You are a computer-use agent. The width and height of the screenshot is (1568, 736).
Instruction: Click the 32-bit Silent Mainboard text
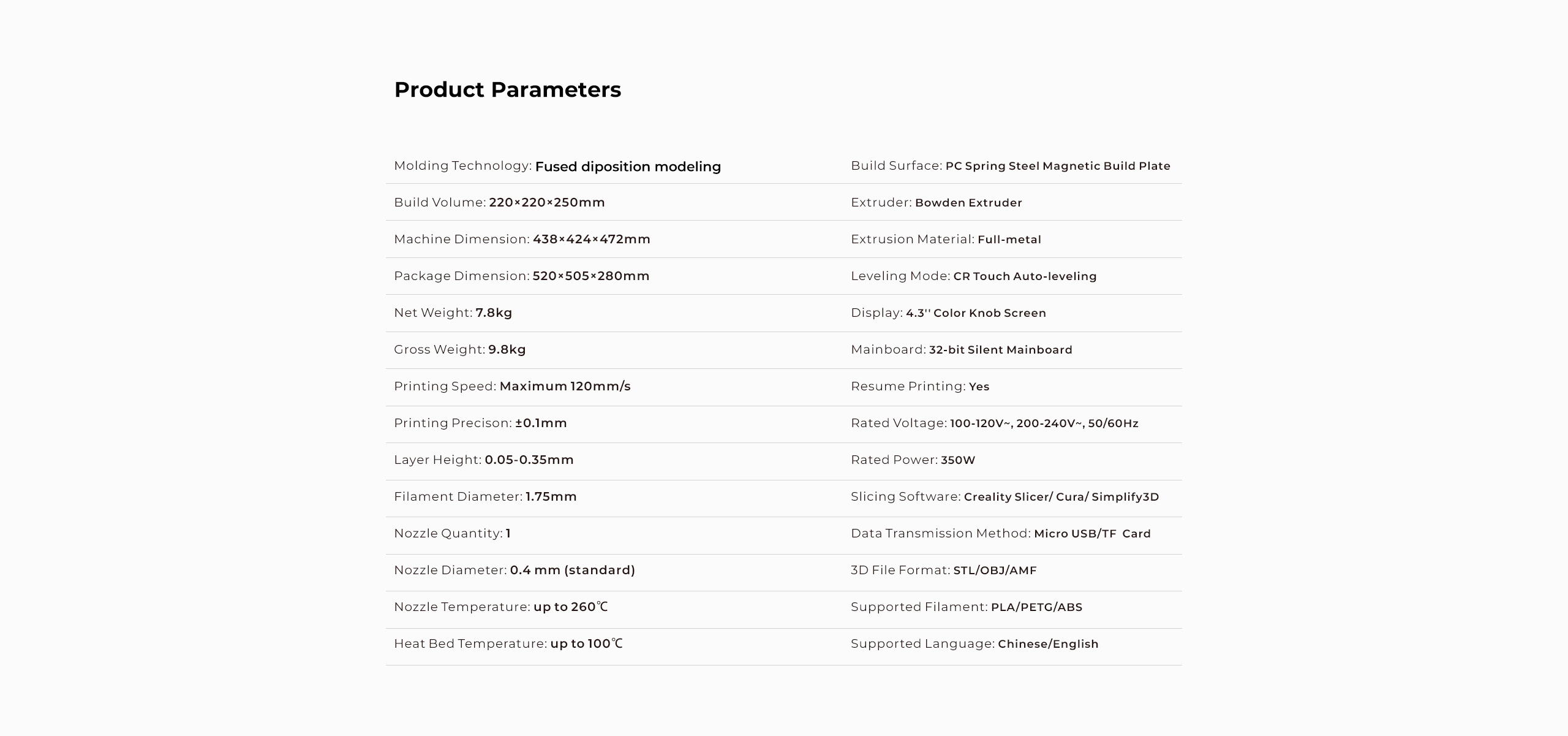pyautogui.click(x=1000, y=350)
